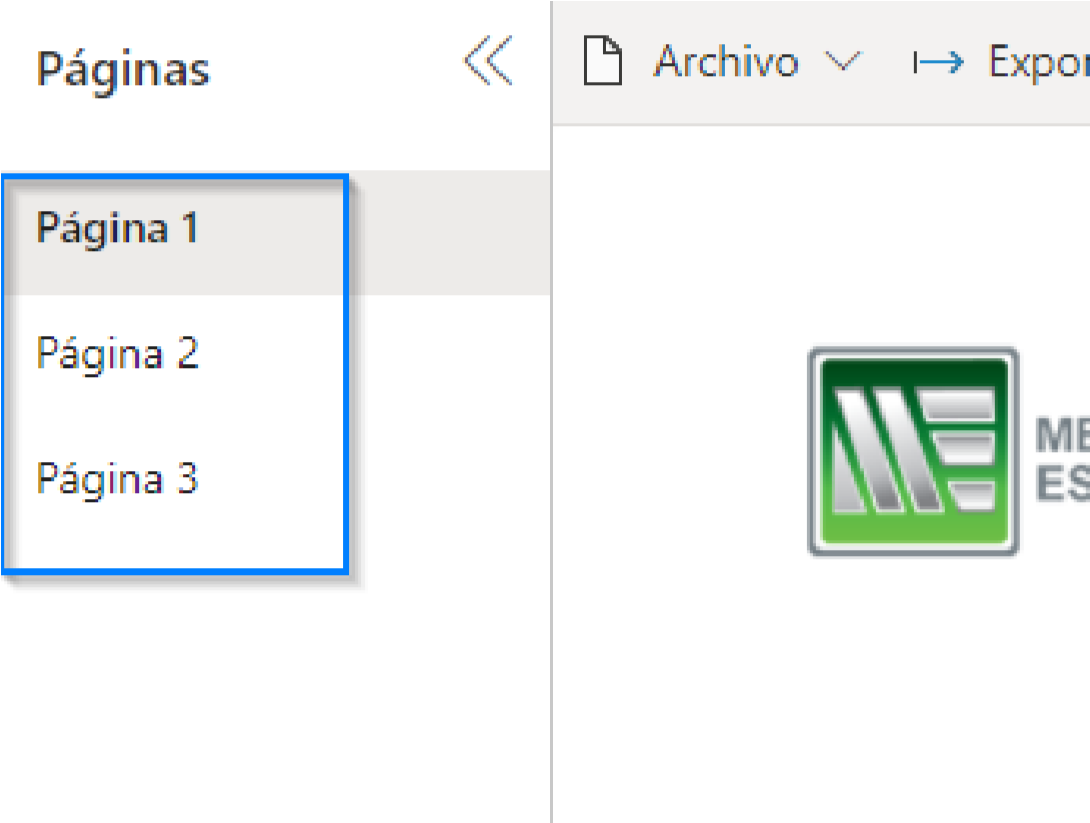This screenshot has height=823, width=1090.
Task: Collapse the Páginas pane with double chevron
Action: (489, 60)
